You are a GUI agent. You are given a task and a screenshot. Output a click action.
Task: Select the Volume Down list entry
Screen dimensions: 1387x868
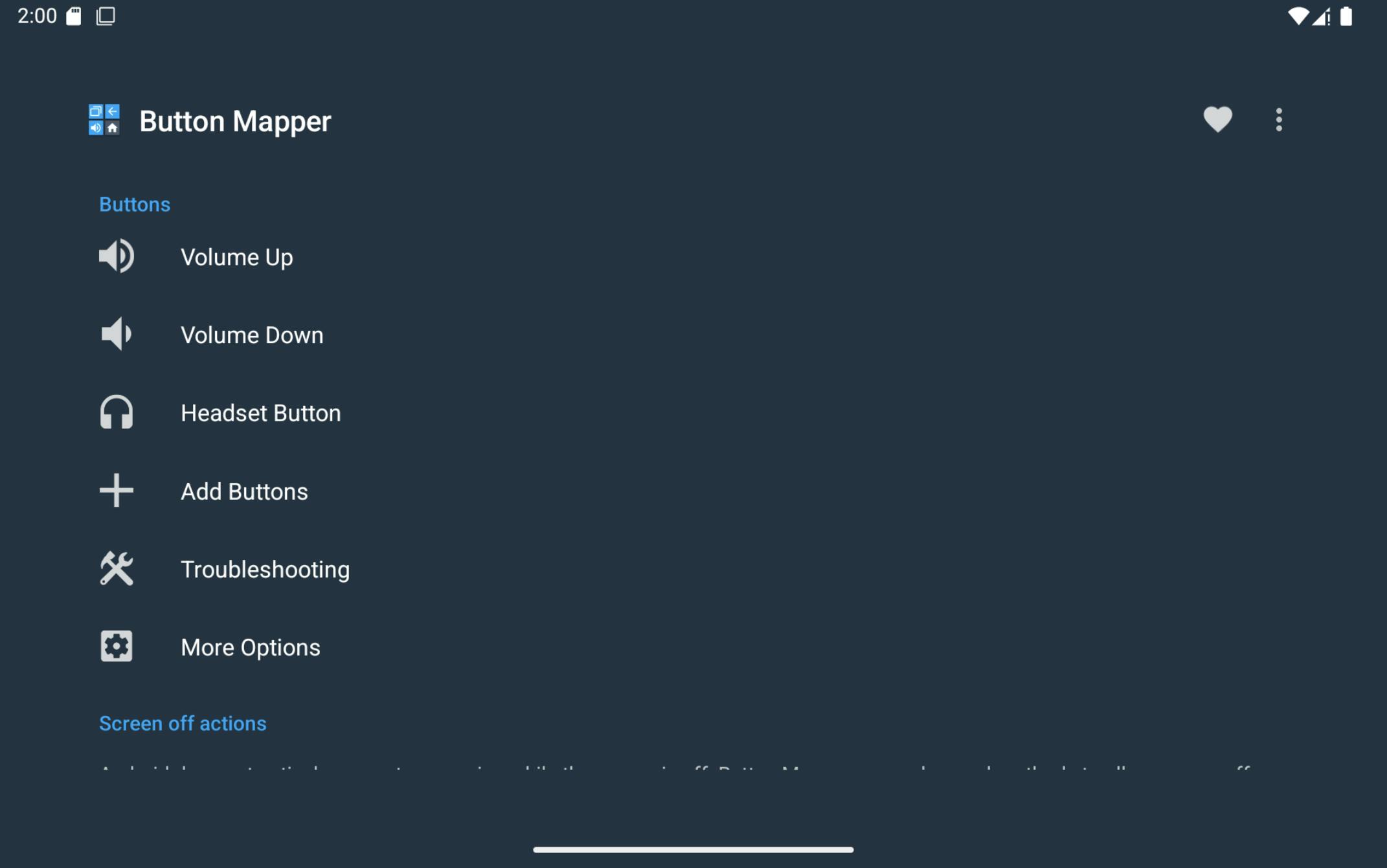pos(252,335)
